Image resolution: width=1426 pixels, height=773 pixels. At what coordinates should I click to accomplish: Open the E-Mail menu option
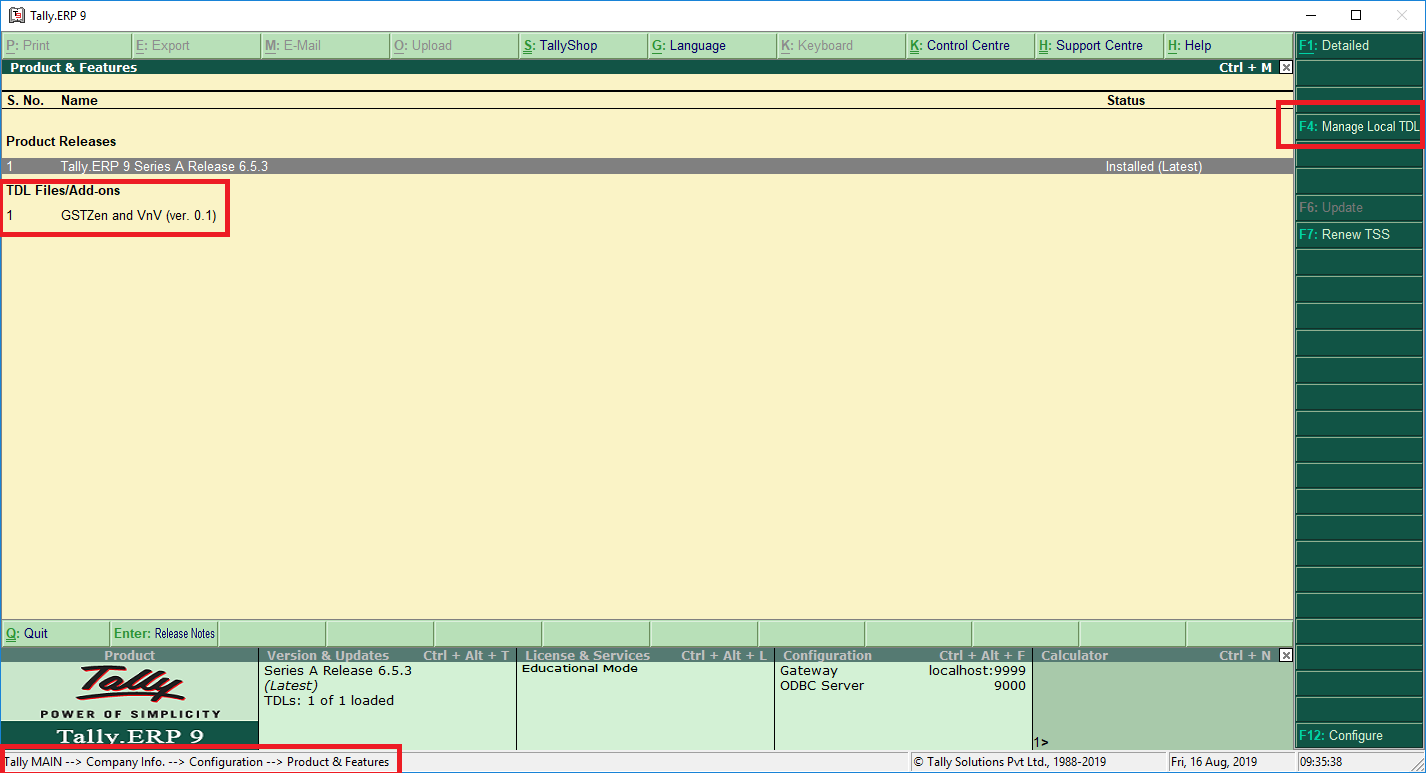tap(325, 45)
